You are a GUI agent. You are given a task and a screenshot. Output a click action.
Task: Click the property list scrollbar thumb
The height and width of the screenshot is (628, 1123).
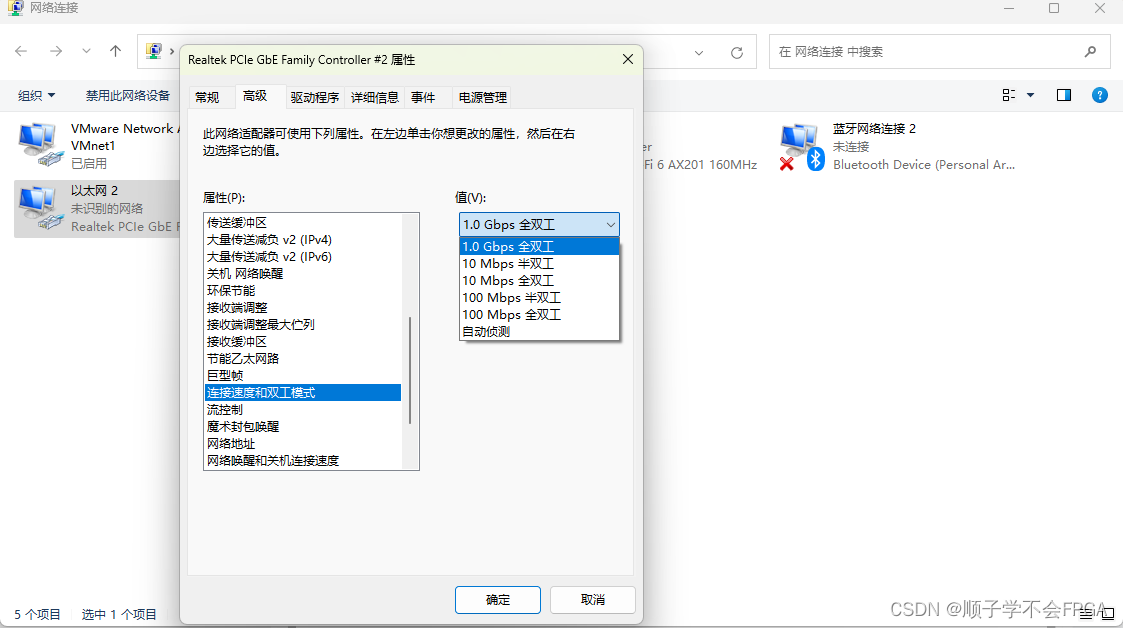pyautogui.click(x=410, y=370)
